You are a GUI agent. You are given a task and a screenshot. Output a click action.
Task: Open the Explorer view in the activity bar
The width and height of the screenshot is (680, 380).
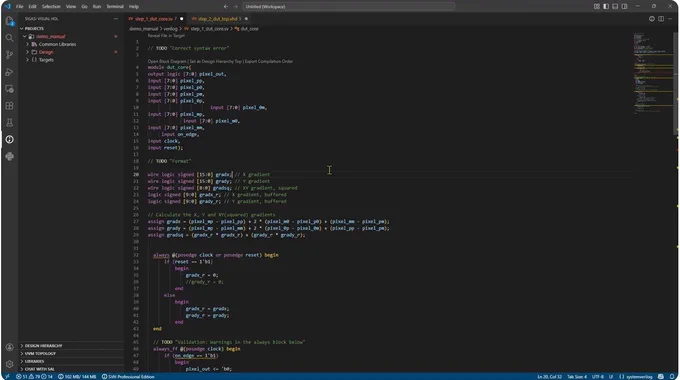coord(10,21)
